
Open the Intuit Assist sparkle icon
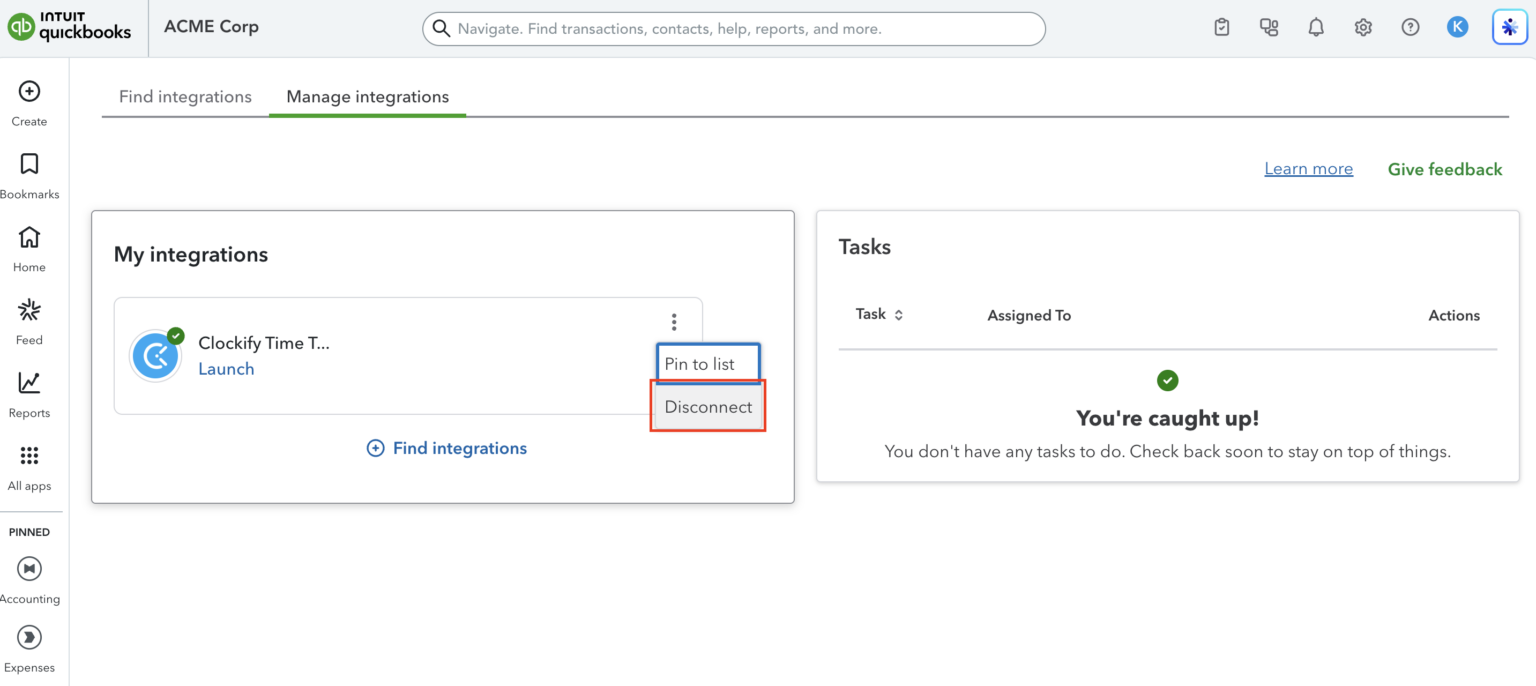click(x=1510, y=28)
